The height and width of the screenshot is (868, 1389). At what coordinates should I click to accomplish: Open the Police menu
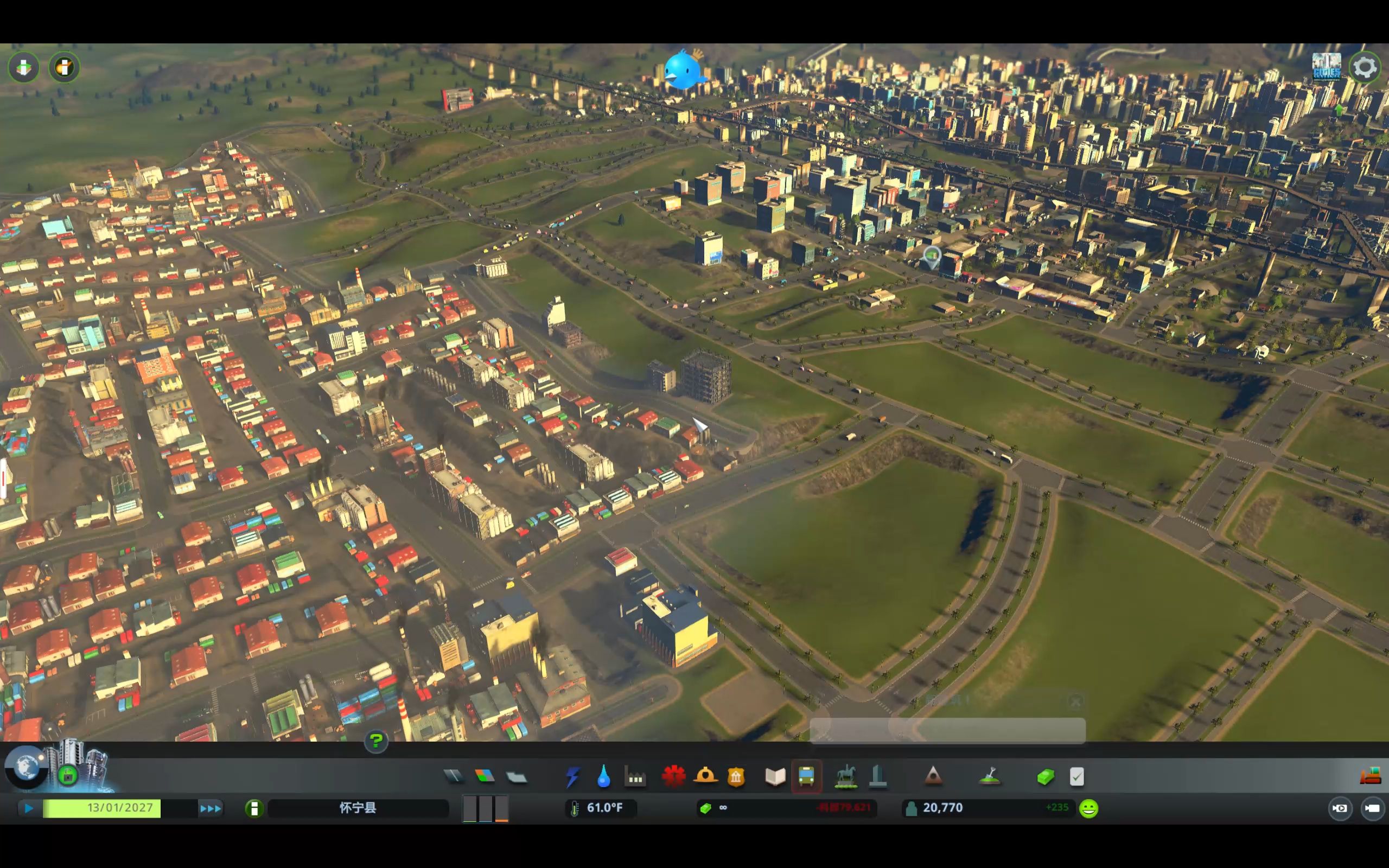(736, 777)
